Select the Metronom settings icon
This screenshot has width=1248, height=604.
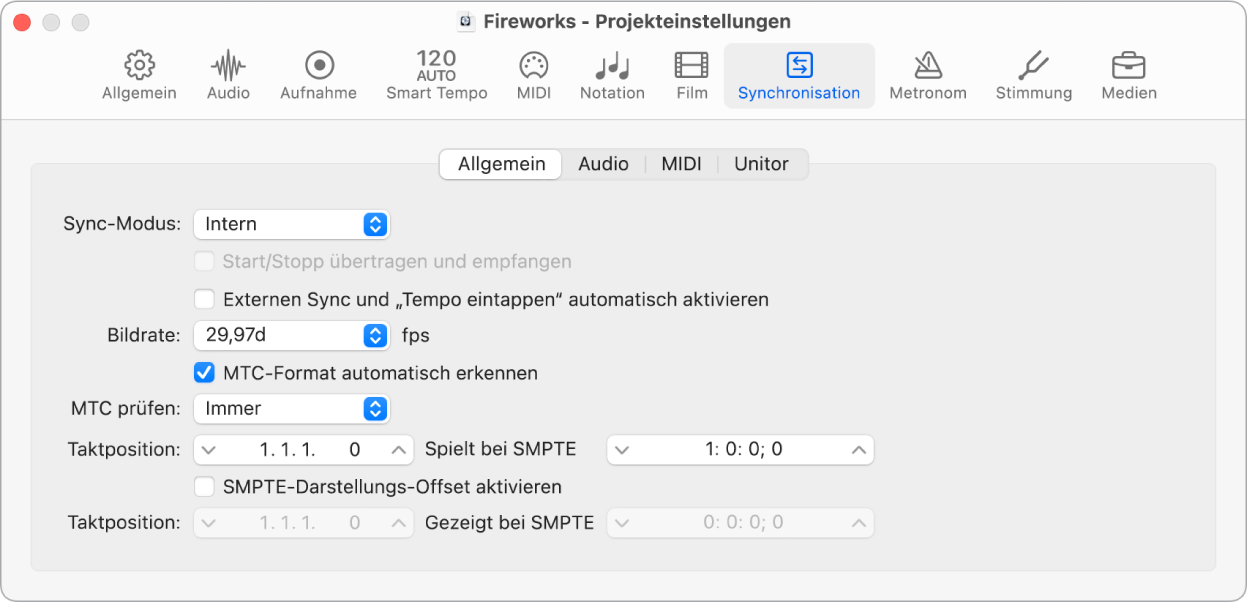[928, 75]
